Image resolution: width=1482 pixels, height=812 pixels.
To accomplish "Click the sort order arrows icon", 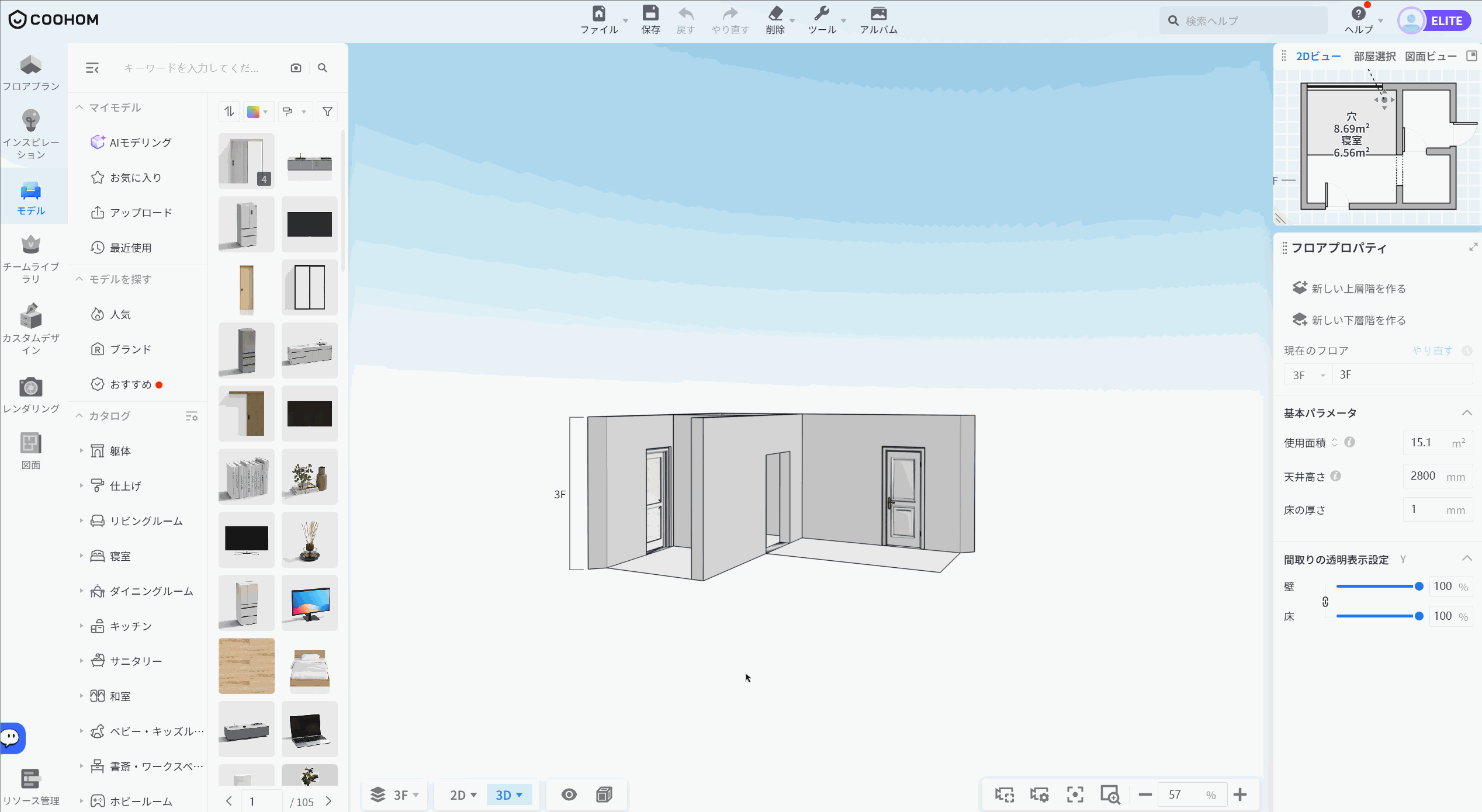I will point(229,112).
